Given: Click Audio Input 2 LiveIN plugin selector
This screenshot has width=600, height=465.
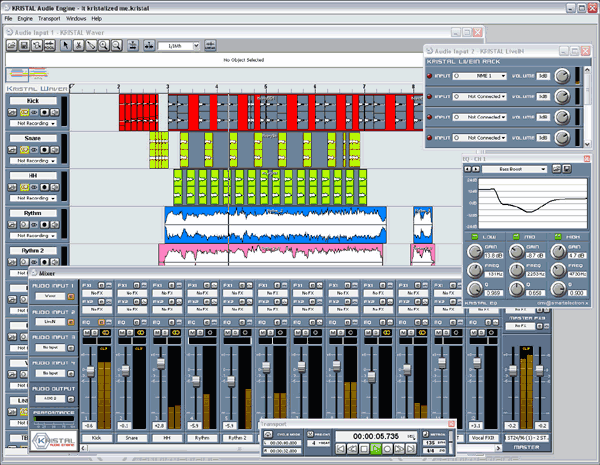Looking at the screenshot, I should [50, 322].
